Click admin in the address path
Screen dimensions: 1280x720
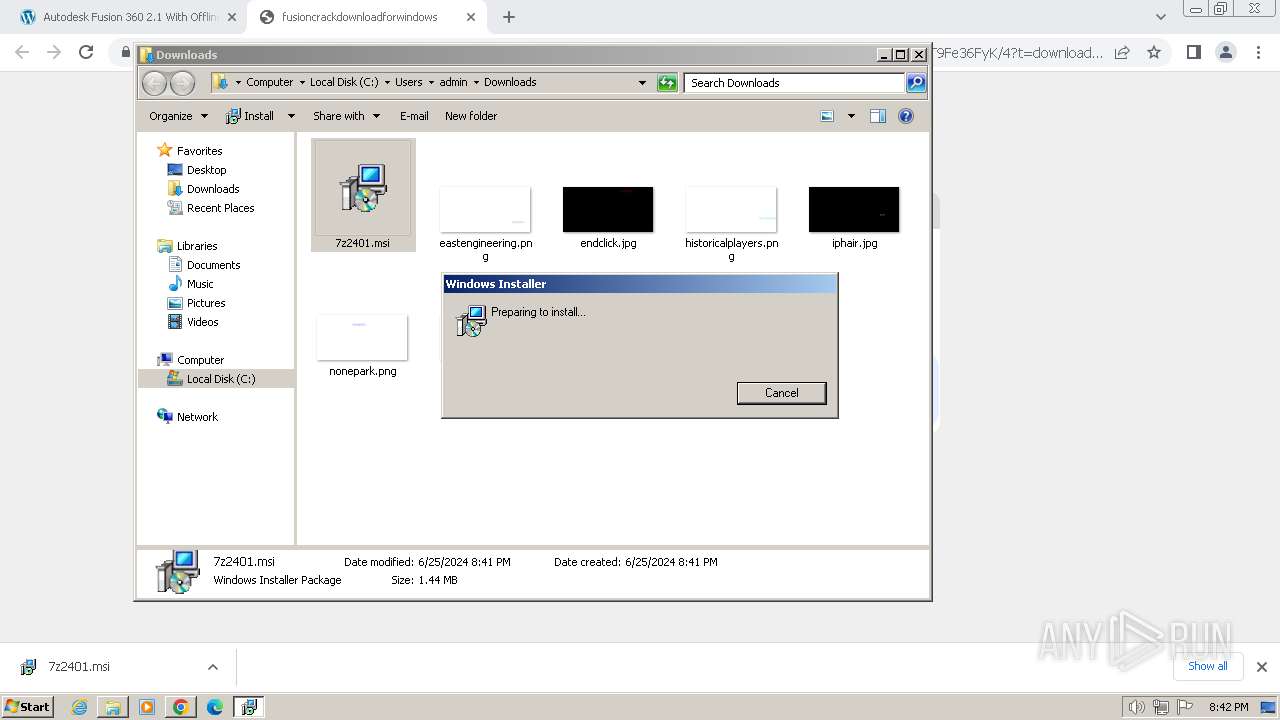point(453,82)
